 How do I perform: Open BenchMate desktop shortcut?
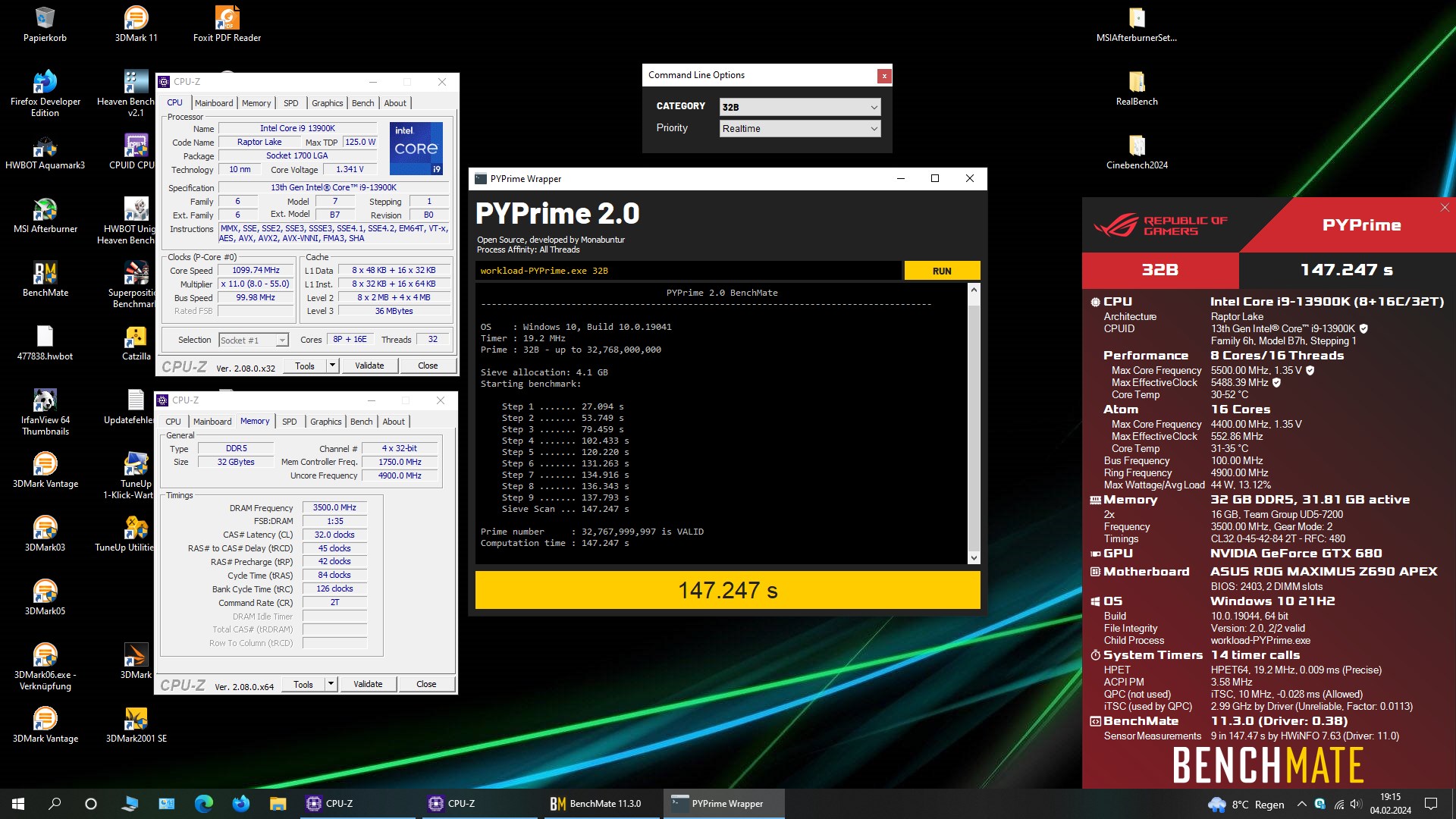coord(45,279)
